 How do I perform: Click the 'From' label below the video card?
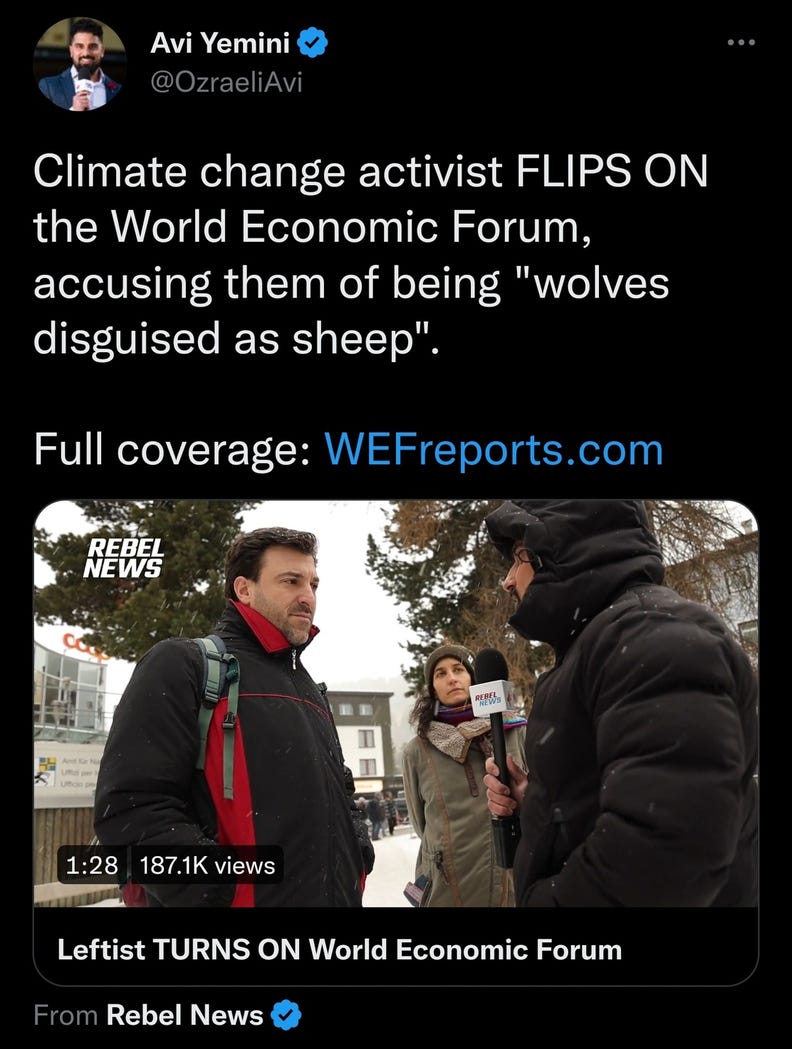point(66,1015)
